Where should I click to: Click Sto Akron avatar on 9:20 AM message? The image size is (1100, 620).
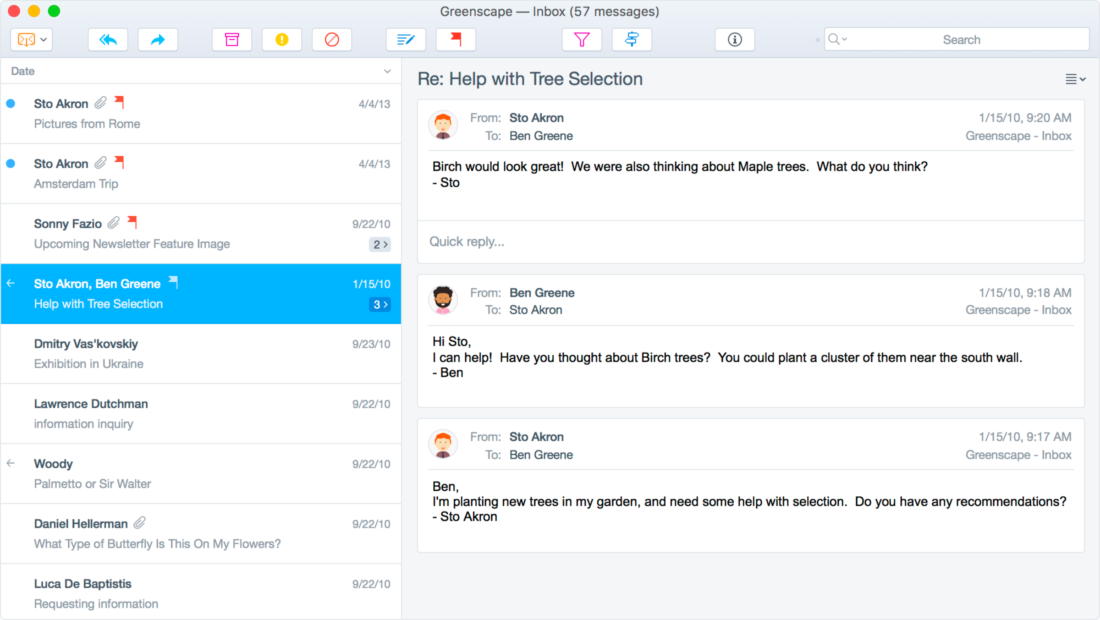[x=443, y=126]
